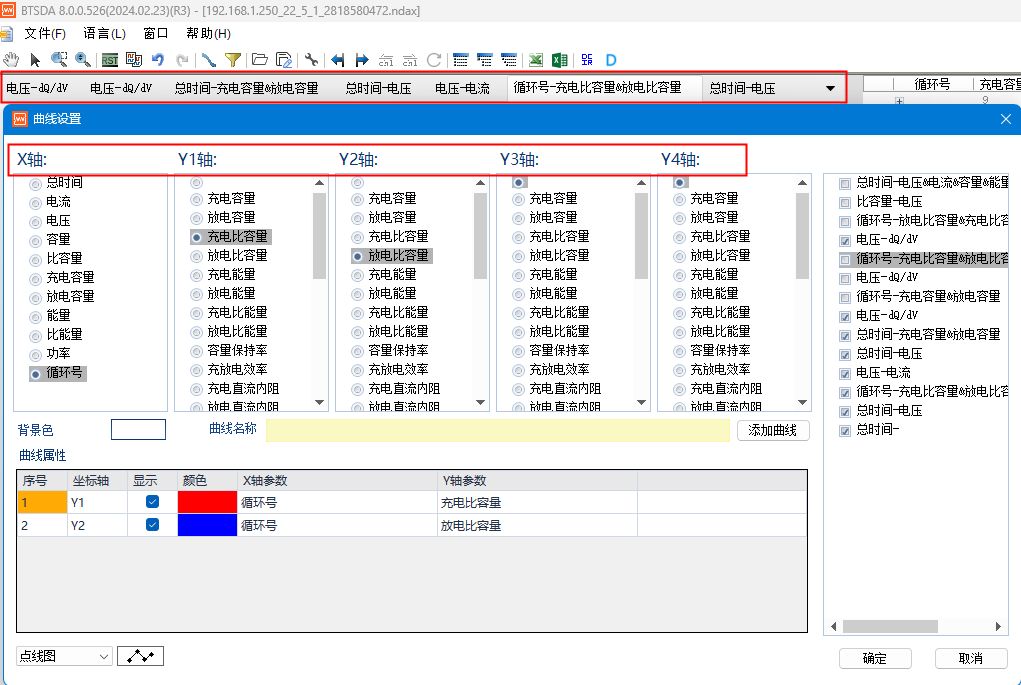The height and width of the screenshot is (685, 1021).
Task: Check 循环号-充电容量&放电容量 checkbox
Action: 845,298
